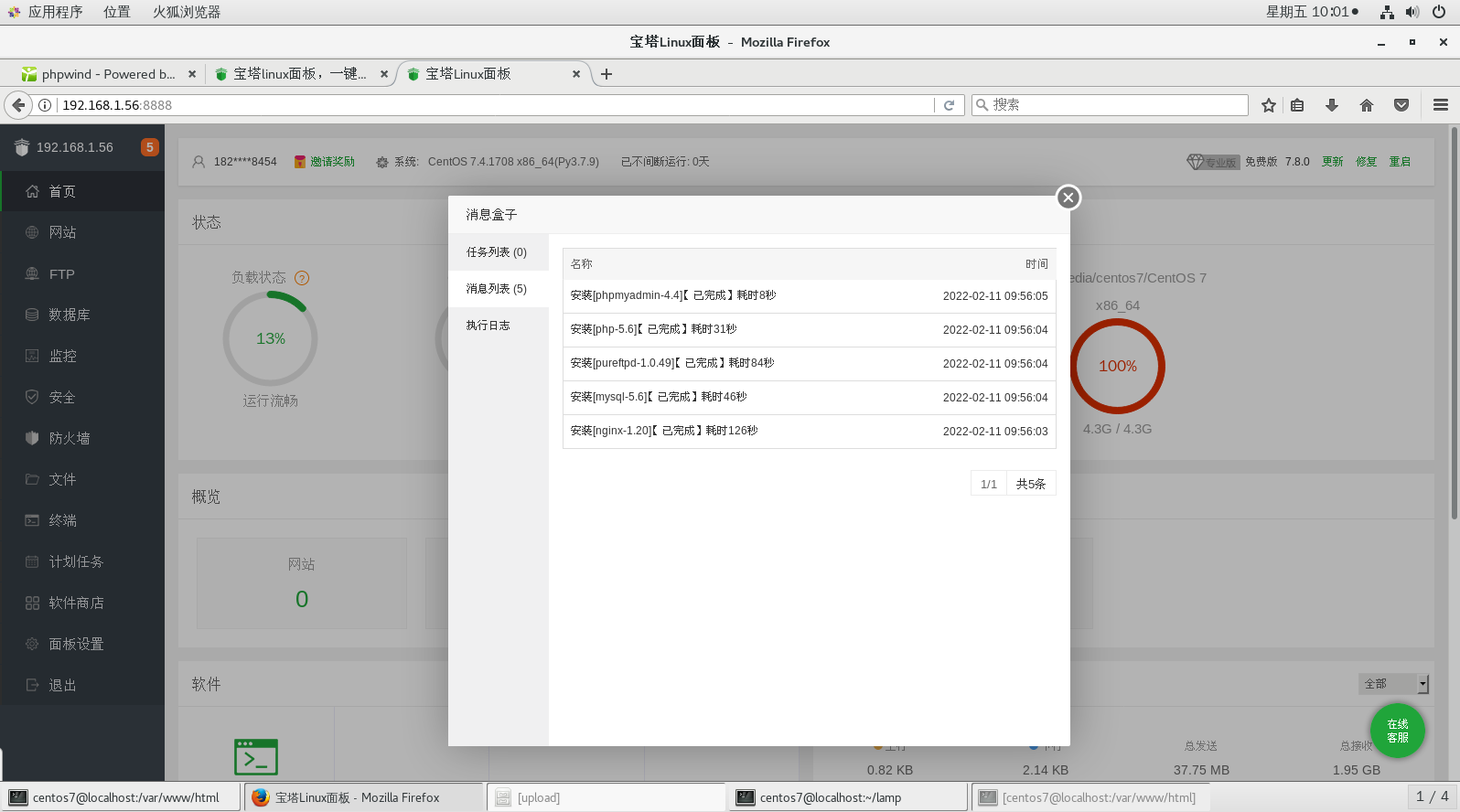Click the 首页 home icon in sidebar
This screenshot has height=812, width=1460.
33,191
